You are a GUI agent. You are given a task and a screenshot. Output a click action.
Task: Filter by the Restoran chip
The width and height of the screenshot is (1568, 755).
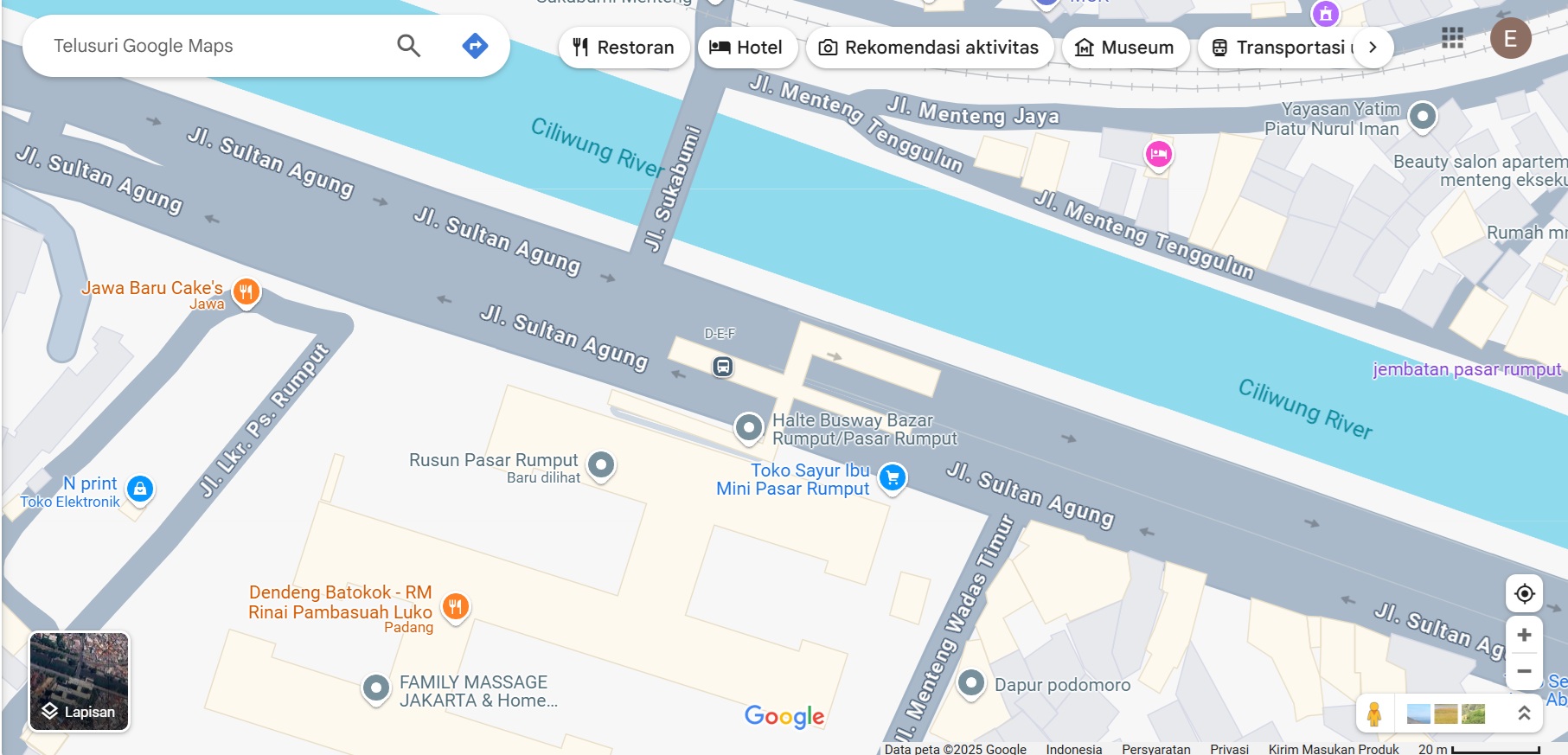[624, 48]
